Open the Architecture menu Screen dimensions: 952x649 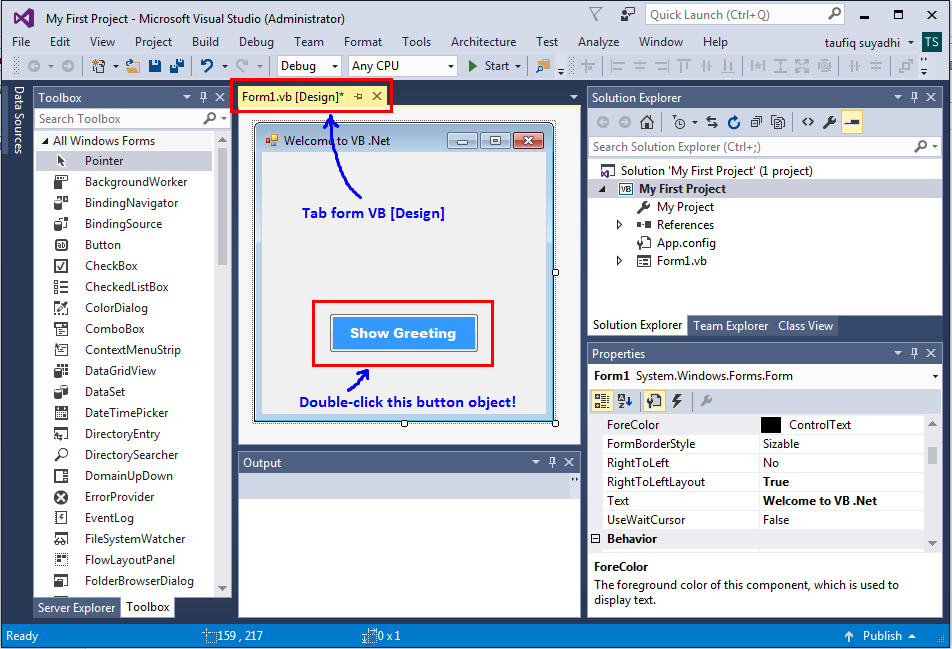(483, 42)
